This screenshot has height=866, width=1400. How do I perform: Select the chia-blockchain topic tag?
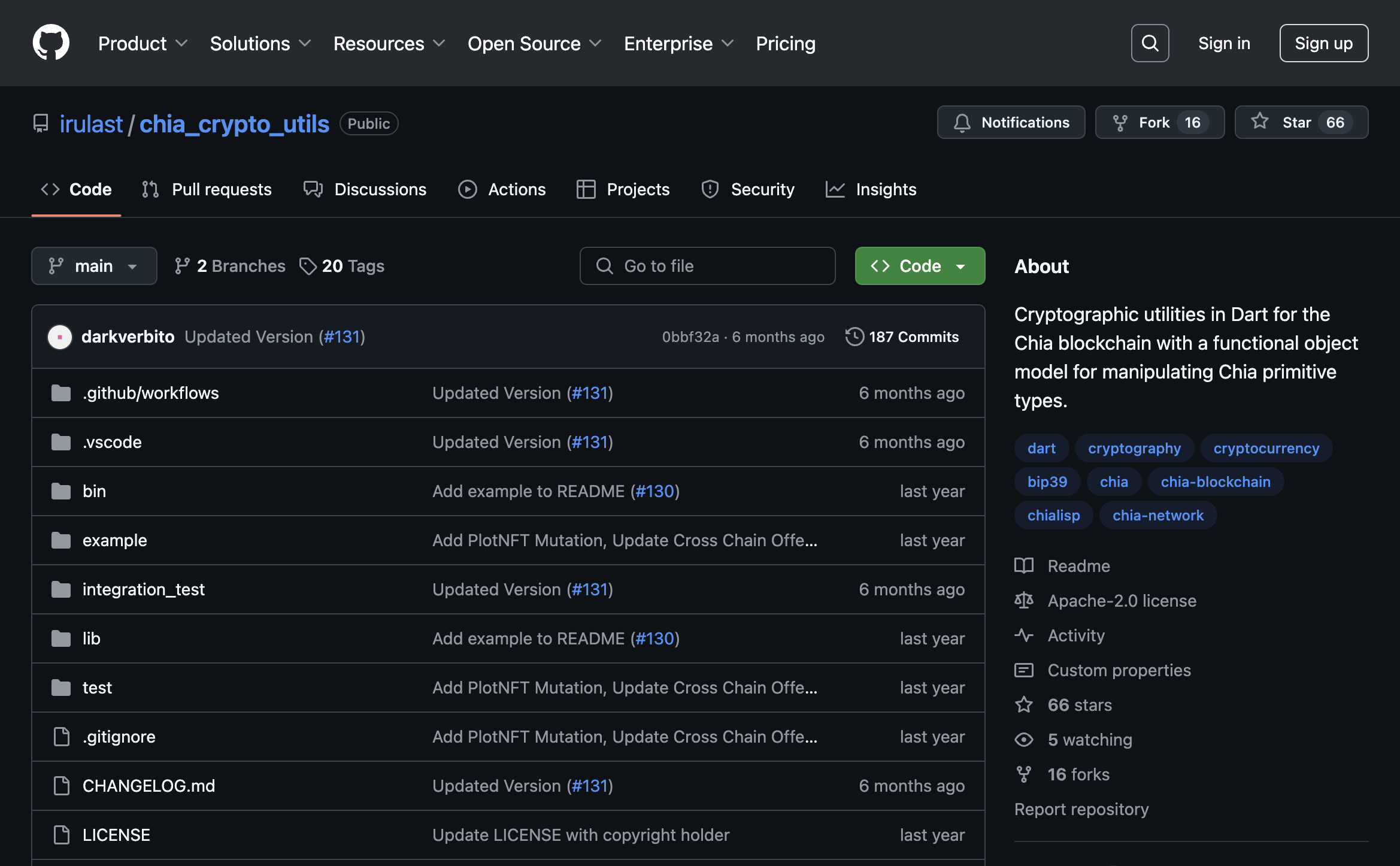[1215, 482]
